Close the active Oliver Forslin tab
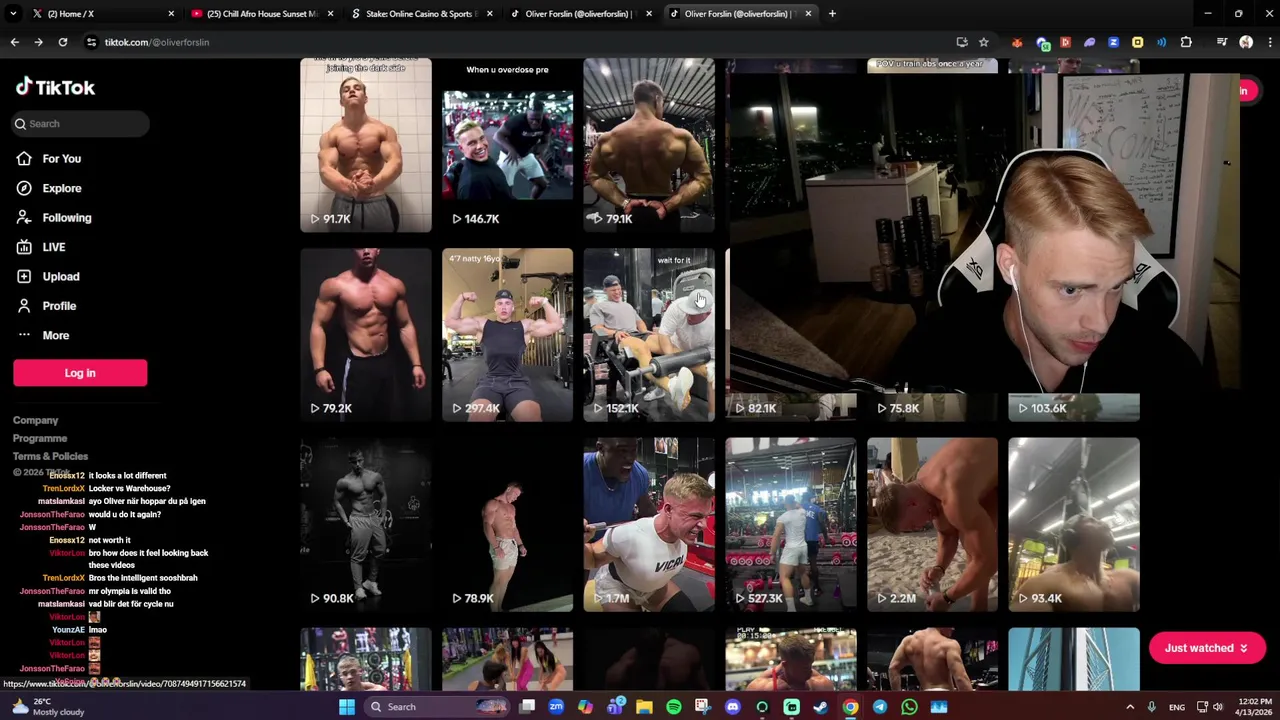 click(808, 14)
